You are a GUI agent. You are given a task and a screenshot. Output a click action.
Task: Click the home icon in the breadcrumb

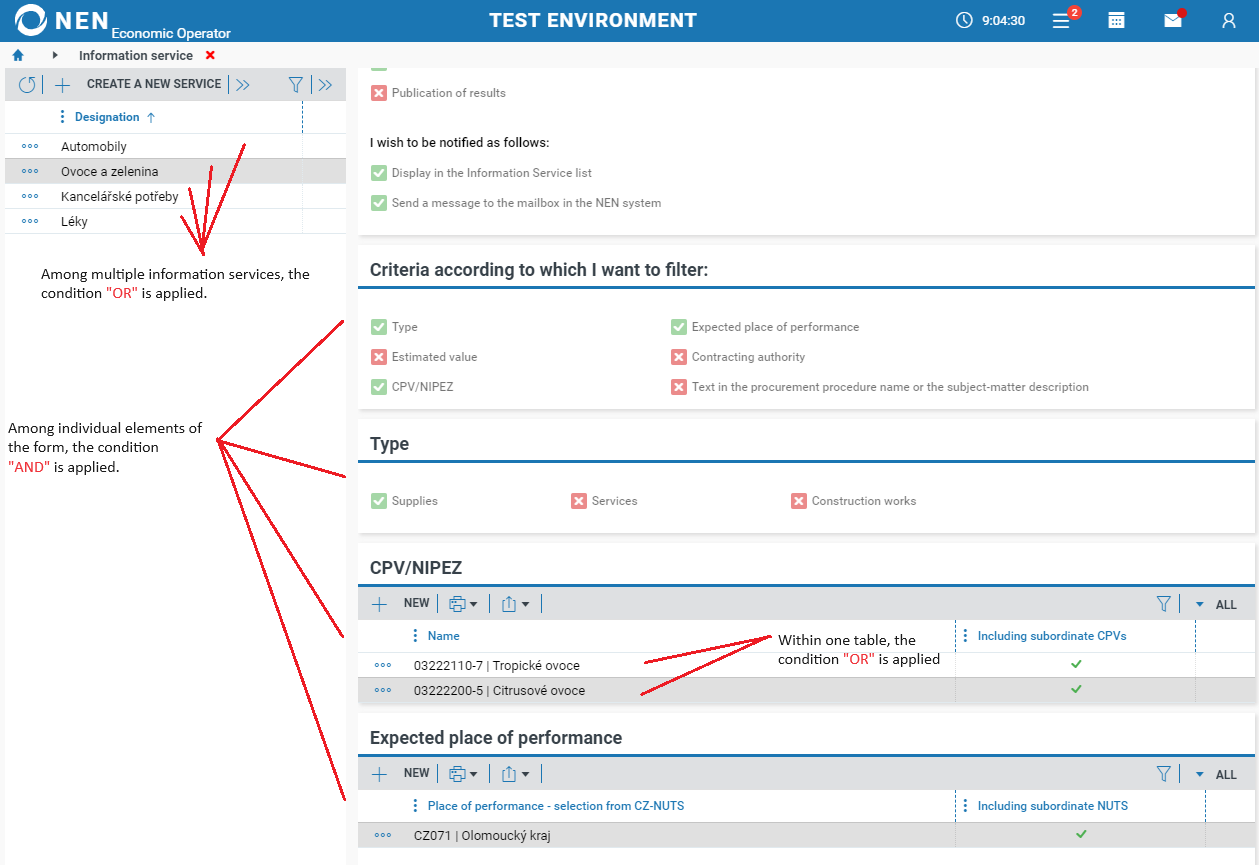(18, 56)
